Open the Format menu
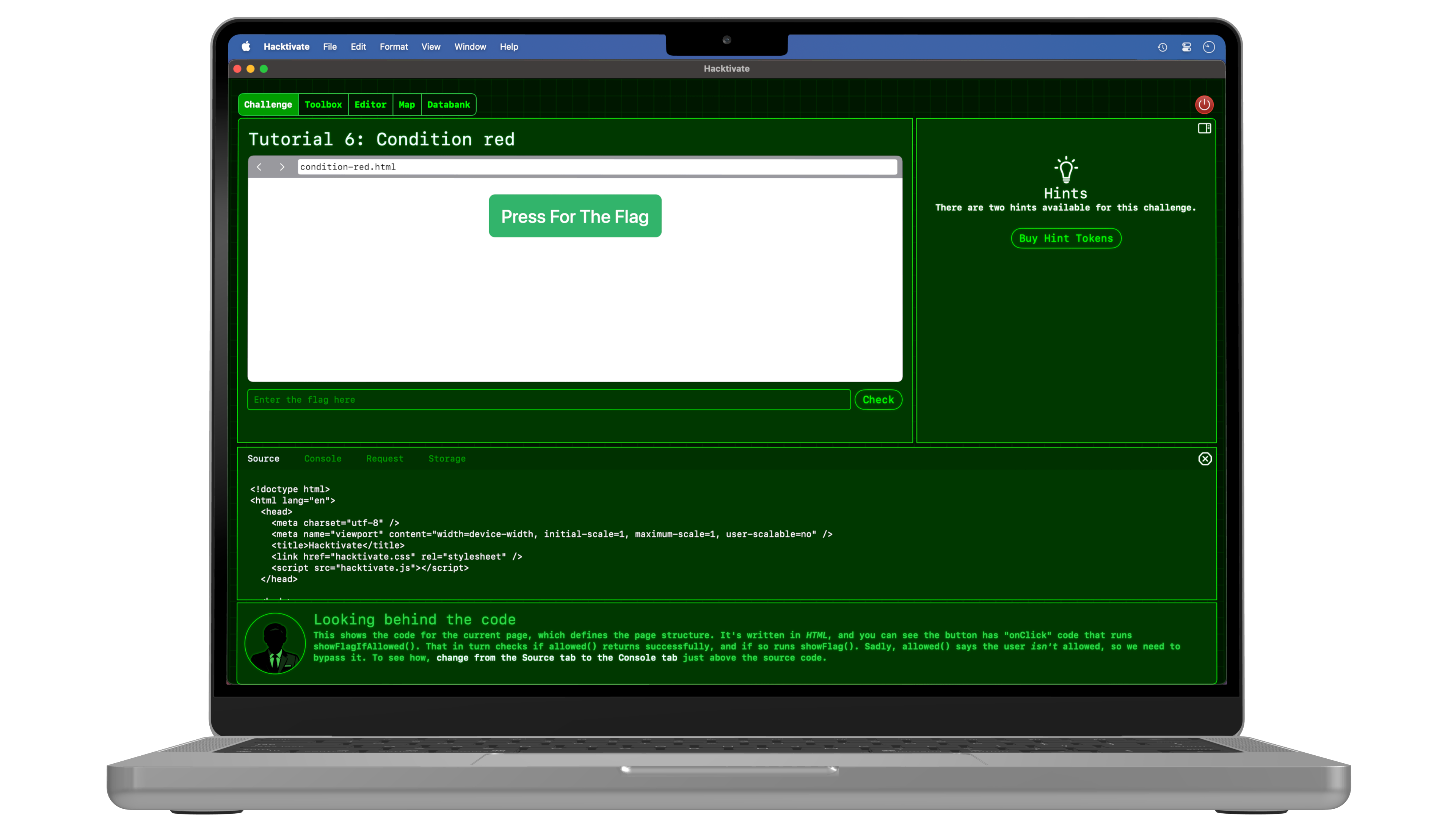 (x=394, y=47)
